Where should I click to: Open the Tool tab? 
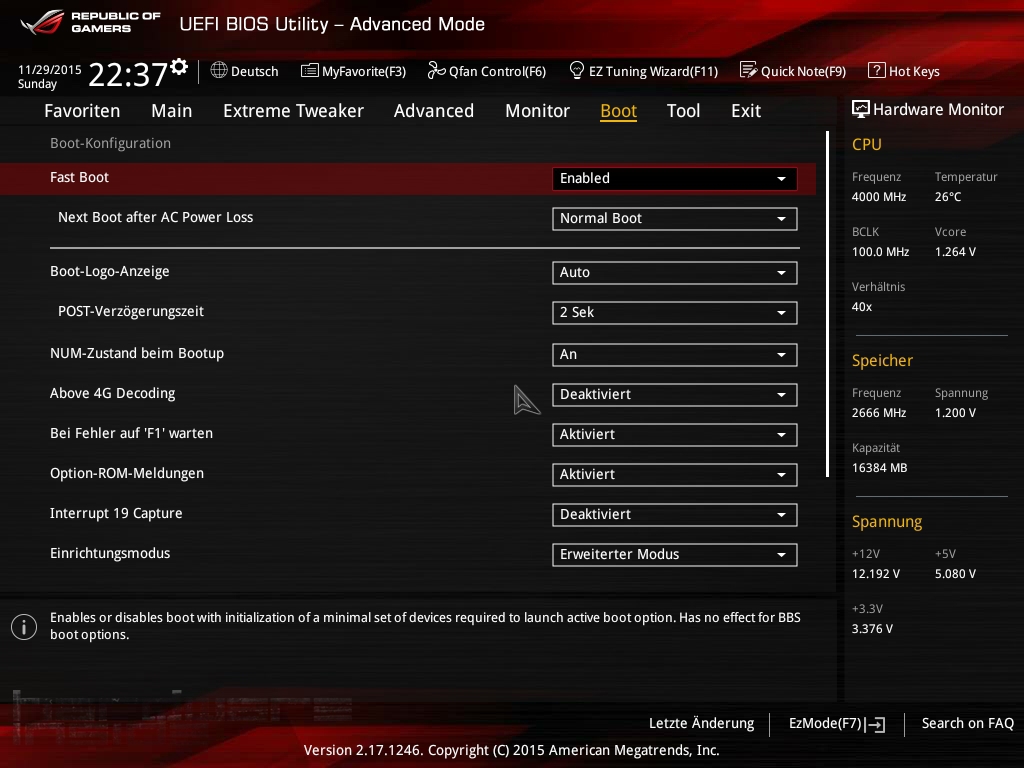coord(683,111)
